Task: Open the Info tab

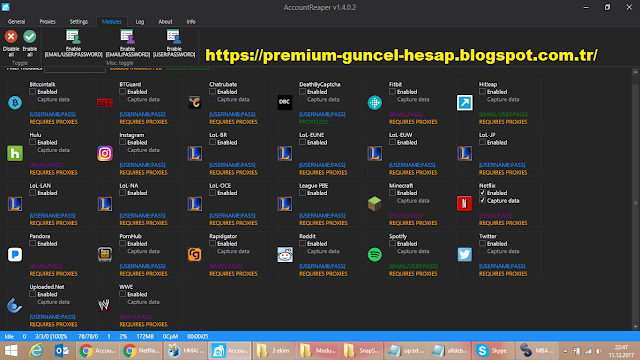Action: 191,22
